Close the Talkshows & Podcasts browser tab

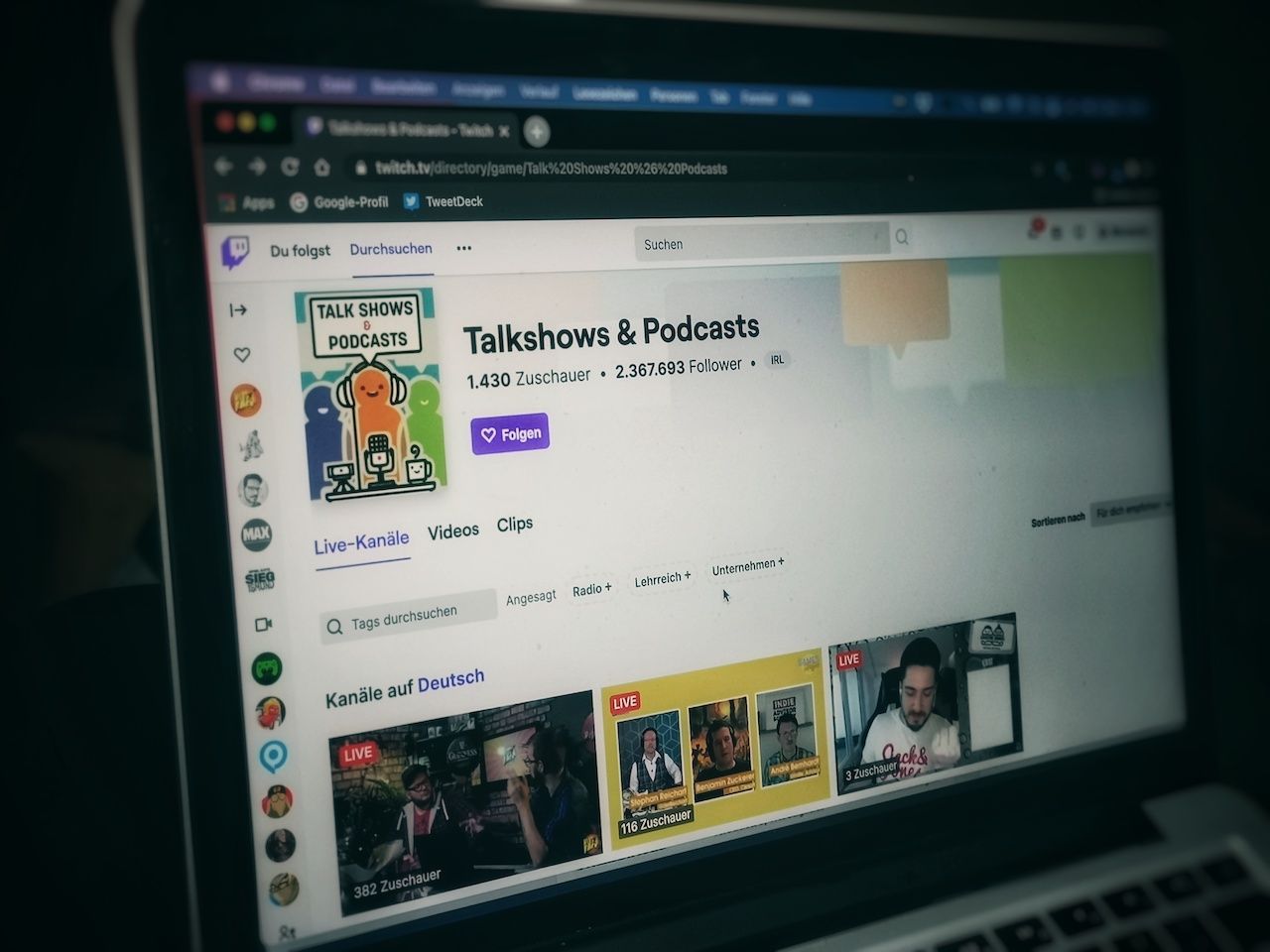point(504,130)
